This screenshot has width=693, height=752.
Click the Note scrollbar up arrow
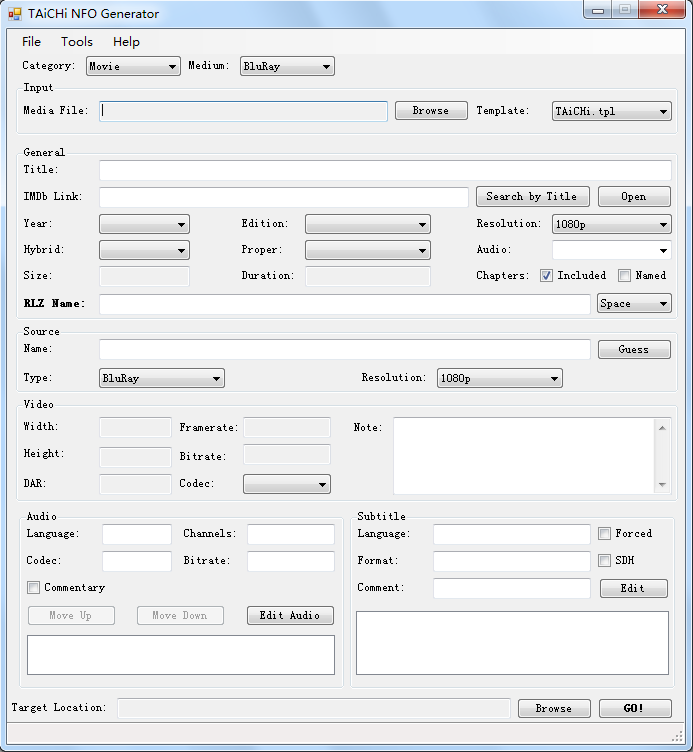click(662, 428)
